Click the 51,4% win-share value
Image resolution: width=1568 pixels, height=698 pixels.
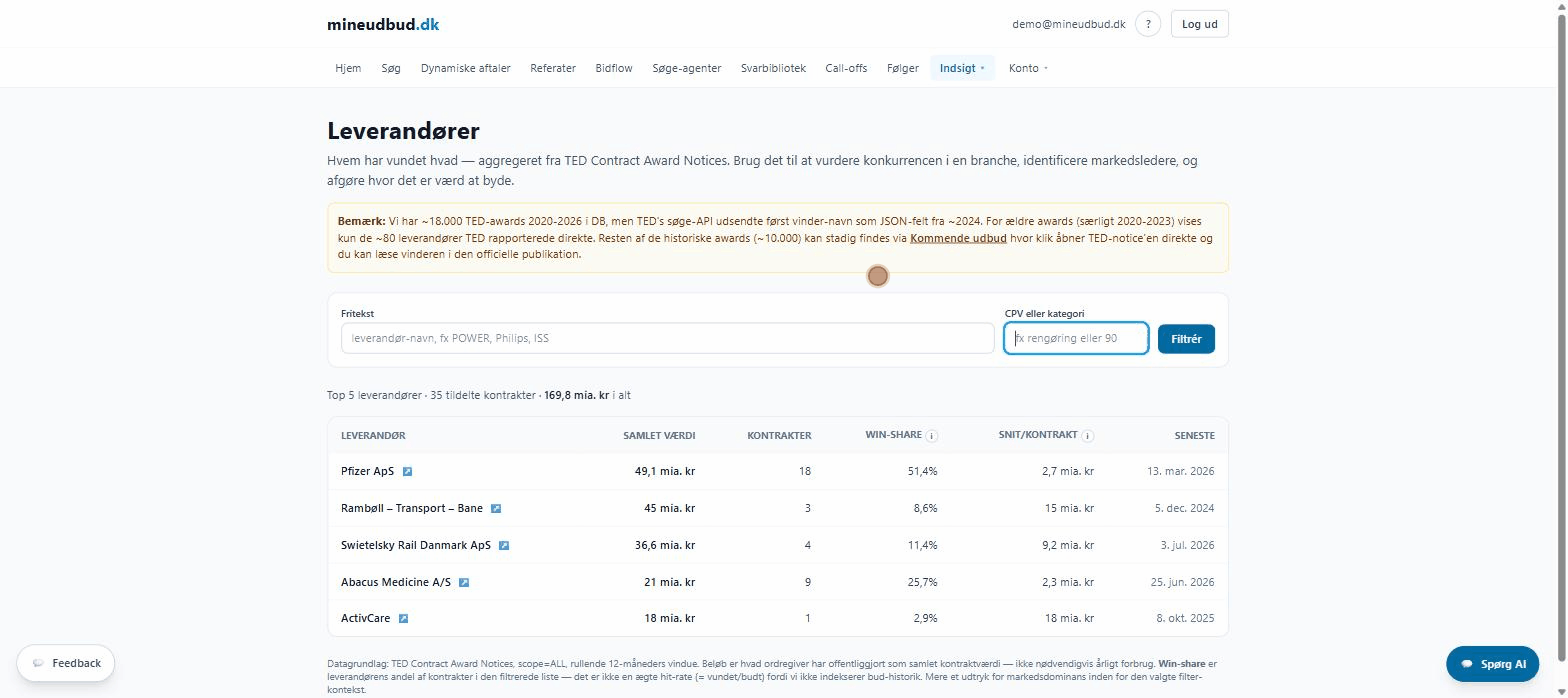pyautogui.click(x=923, y=471)
